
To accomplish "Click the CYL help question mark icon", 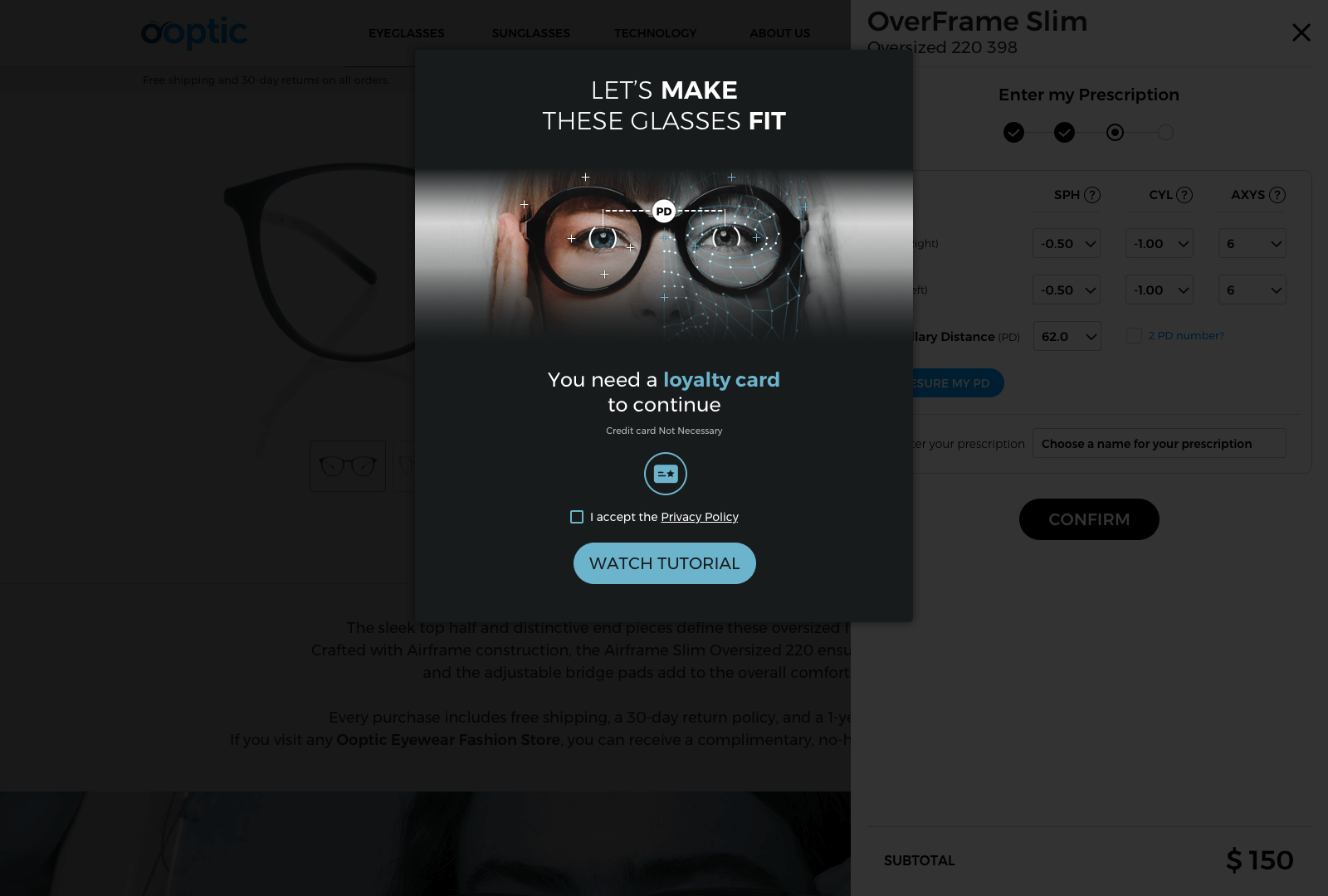I will 1184,195.
